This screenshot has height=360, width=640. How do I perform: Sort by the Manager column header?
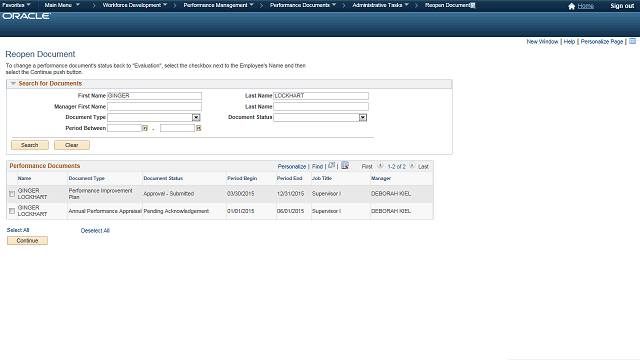(381, 178)
